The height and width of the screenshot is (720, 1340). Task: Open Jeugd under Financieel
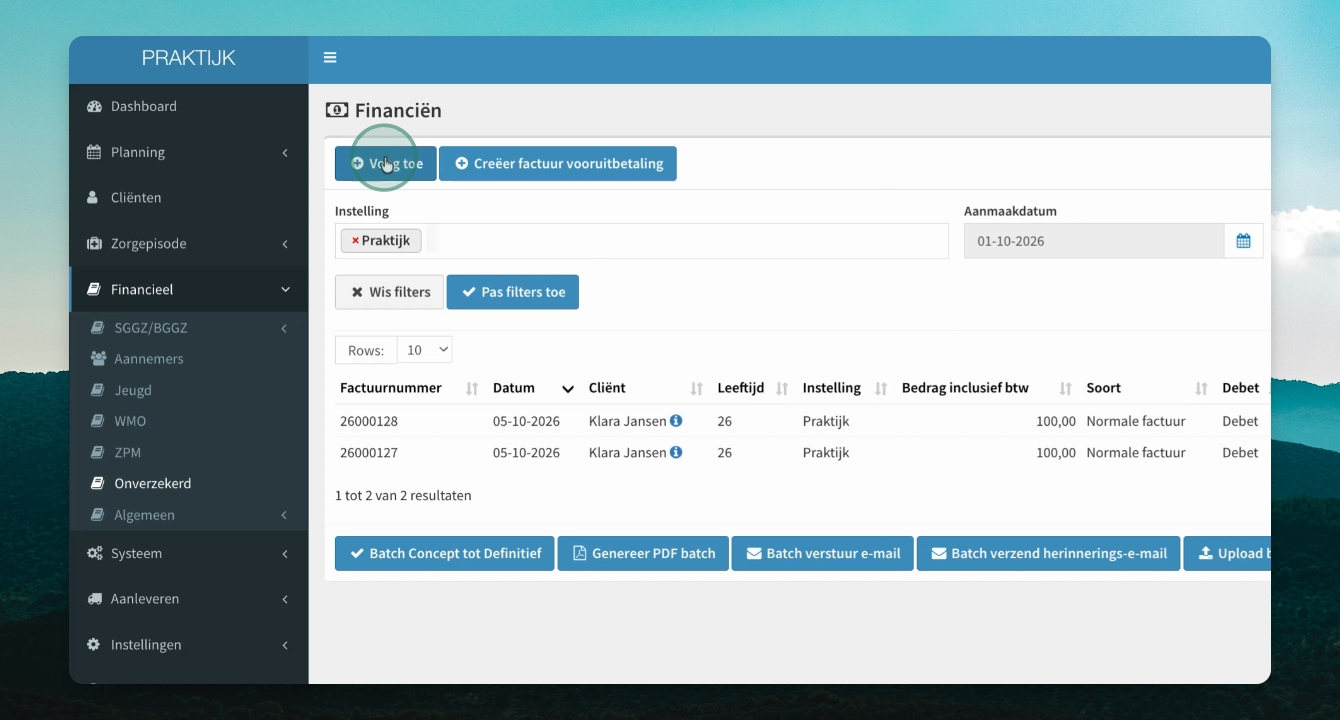point(189,390)
